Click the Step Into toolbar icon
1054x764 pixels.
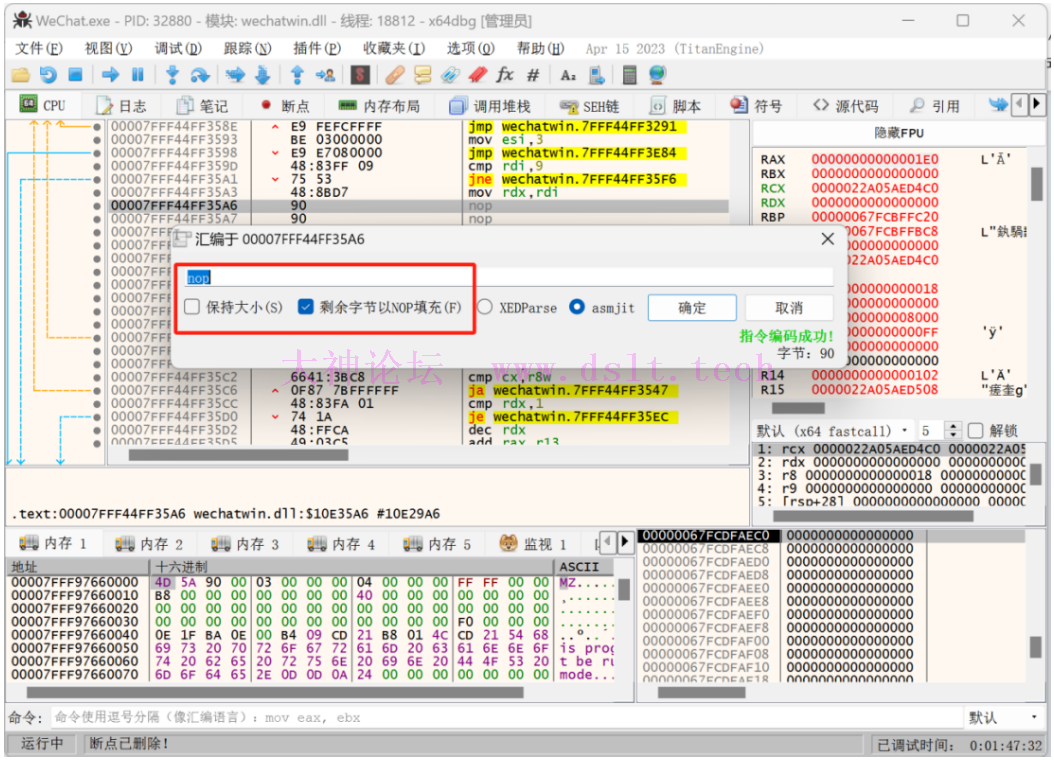click(x=172, y=75)
